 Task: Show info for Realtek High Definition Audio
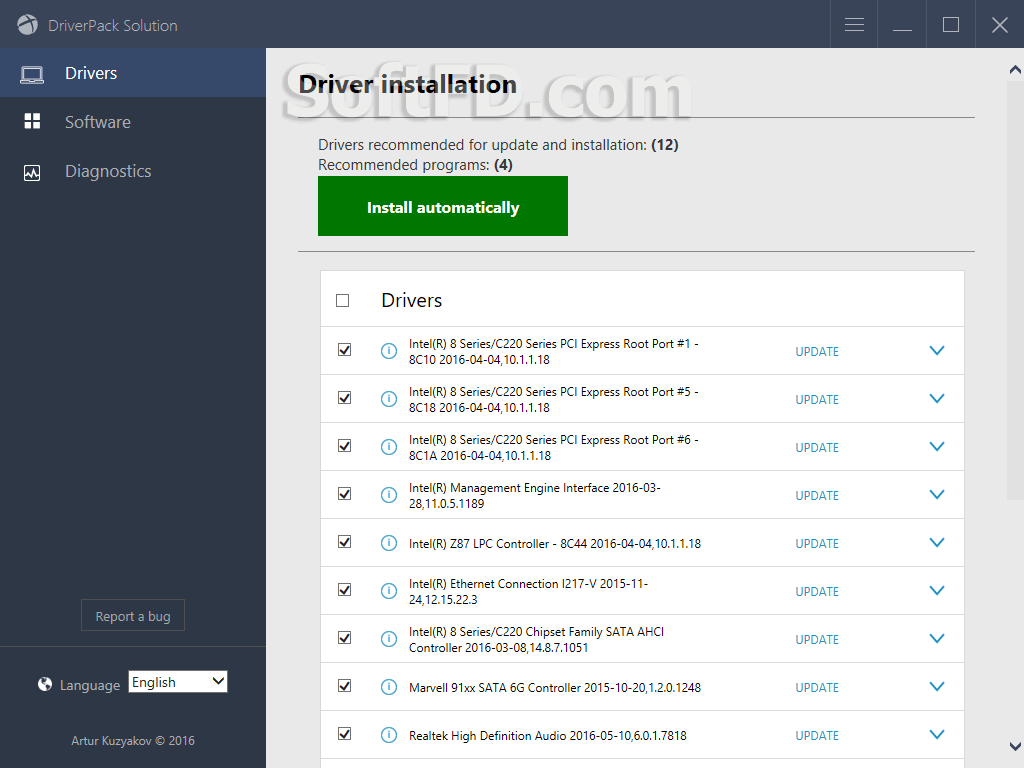[x=389, y=735]
